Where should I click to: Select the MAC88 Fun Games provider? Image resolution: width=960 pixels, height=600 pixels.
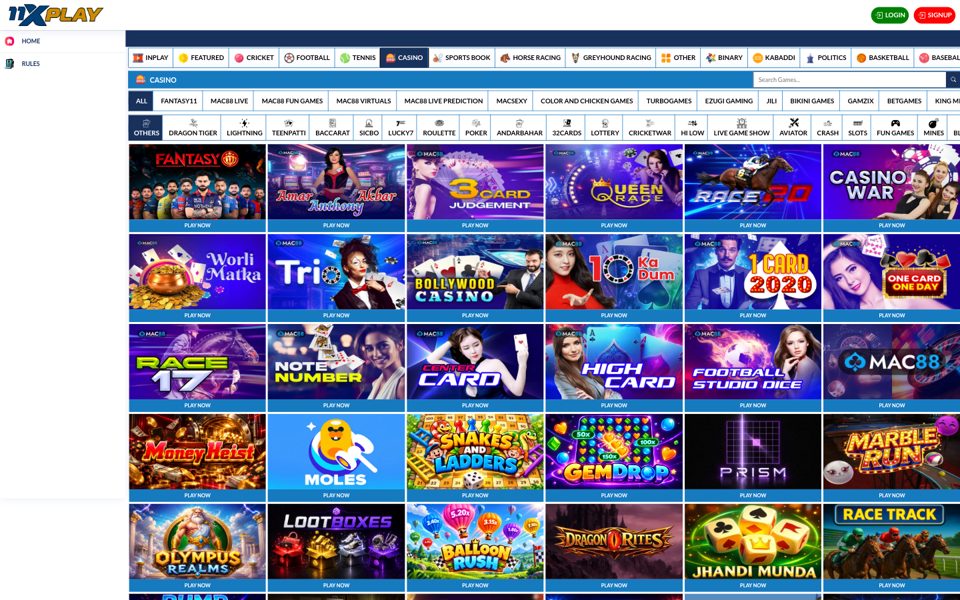pos(292,101)
